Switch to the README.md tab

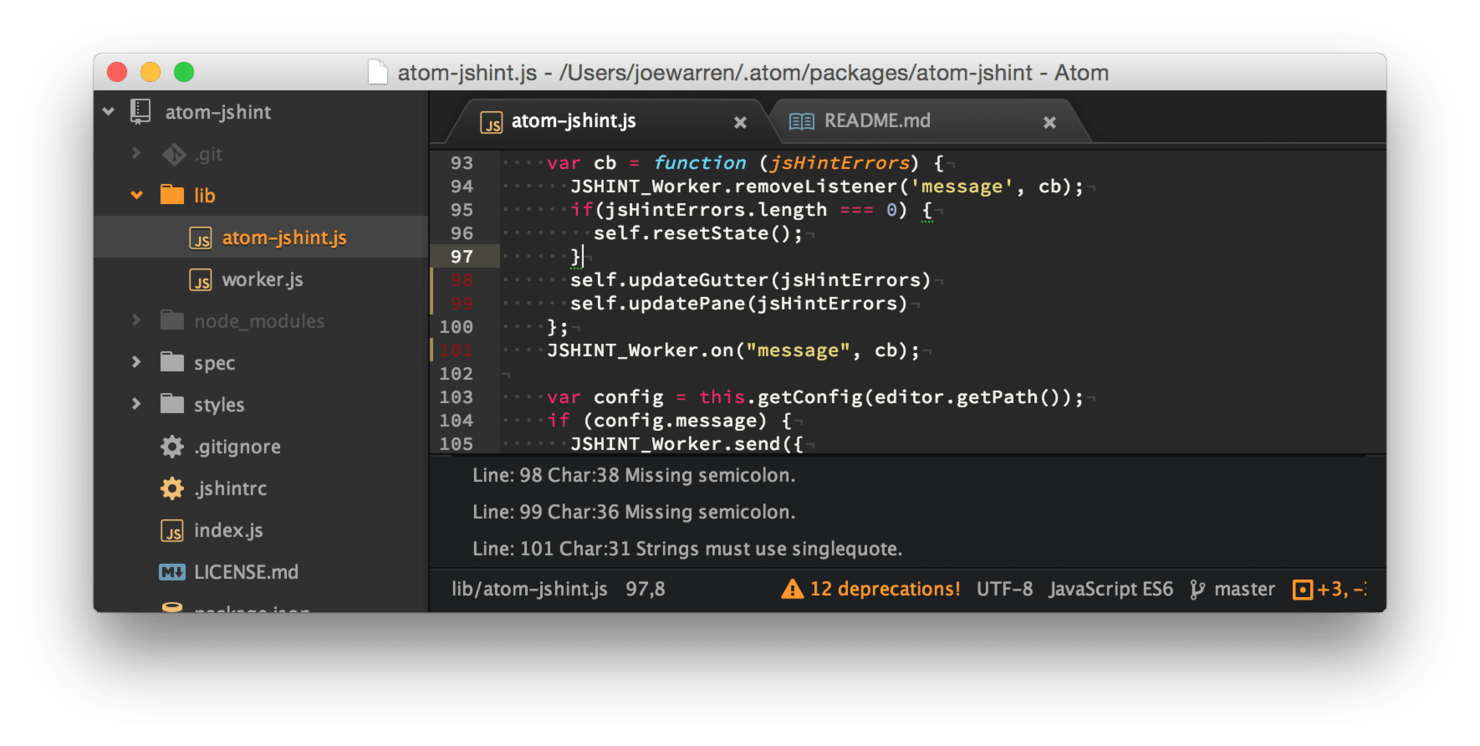(877, 120)
